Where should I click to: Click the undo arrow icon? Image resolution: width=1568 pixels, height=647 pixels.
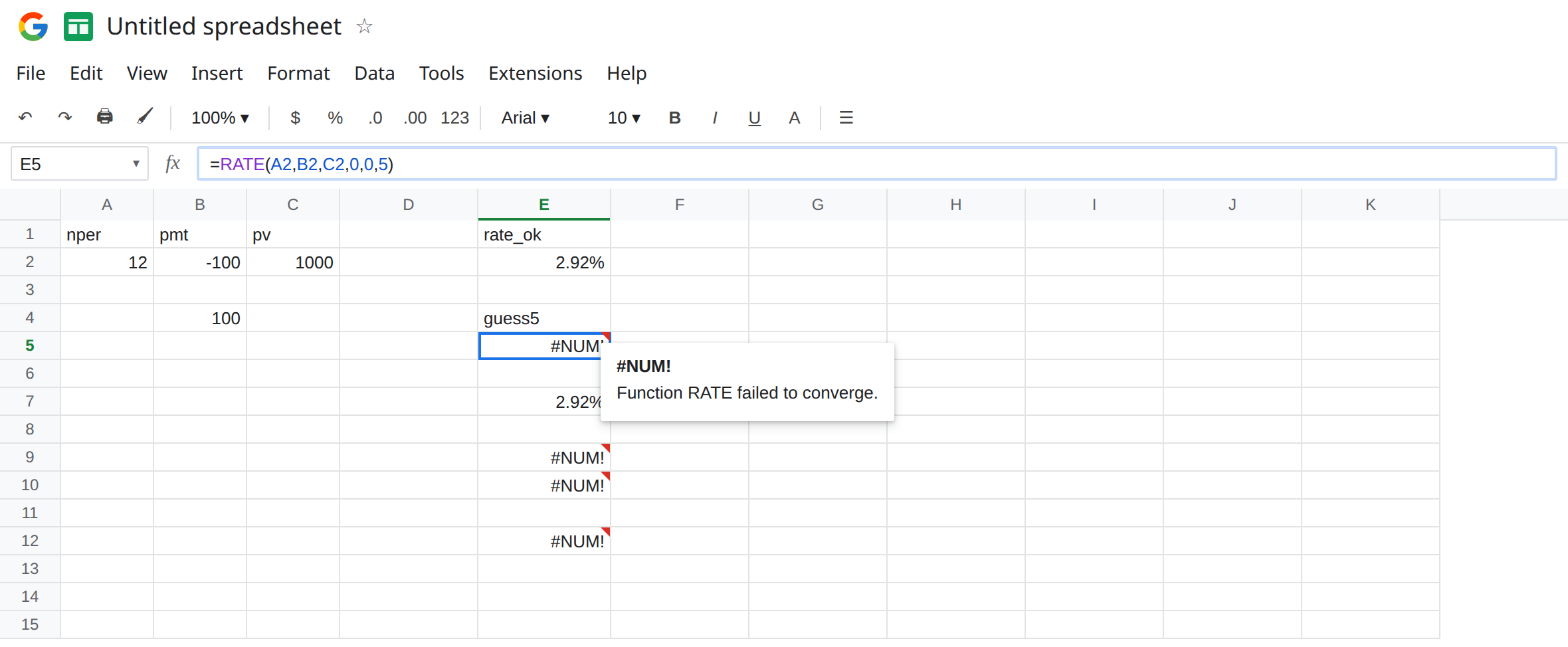coord(25,118)
